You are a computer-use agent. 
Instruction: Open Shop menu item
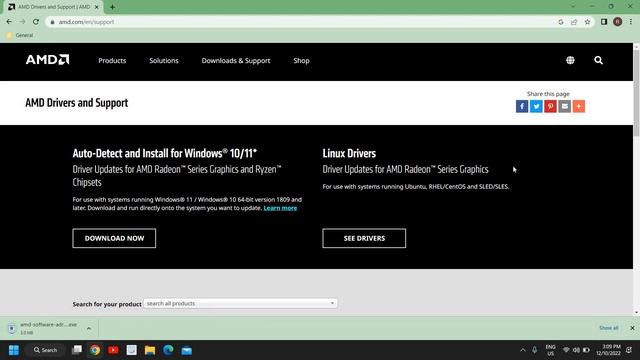click(x=301, y=60)
